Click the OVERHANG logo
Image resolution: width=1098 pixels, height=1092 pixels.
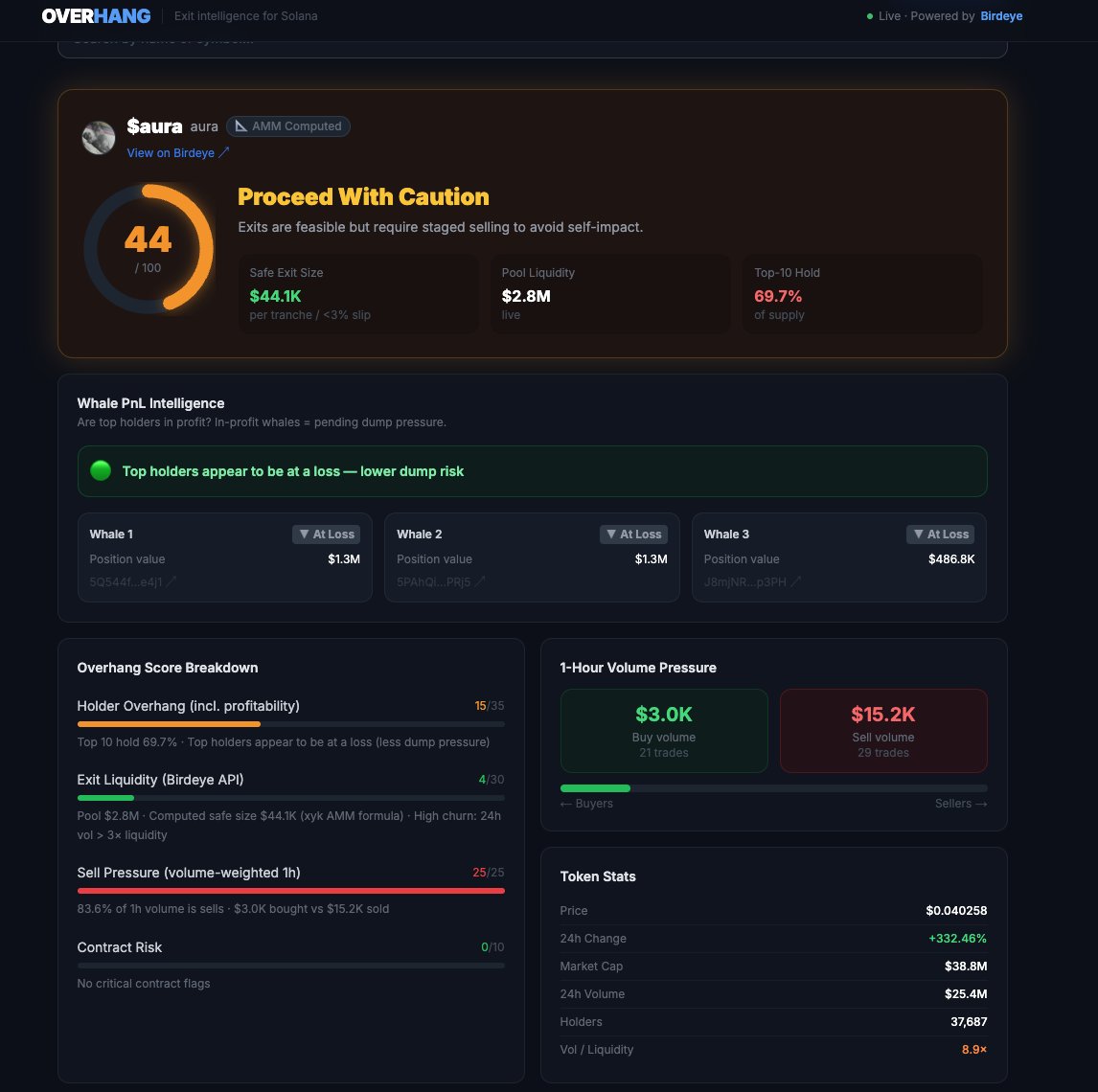pyautogui.click(x=96, y=16)
